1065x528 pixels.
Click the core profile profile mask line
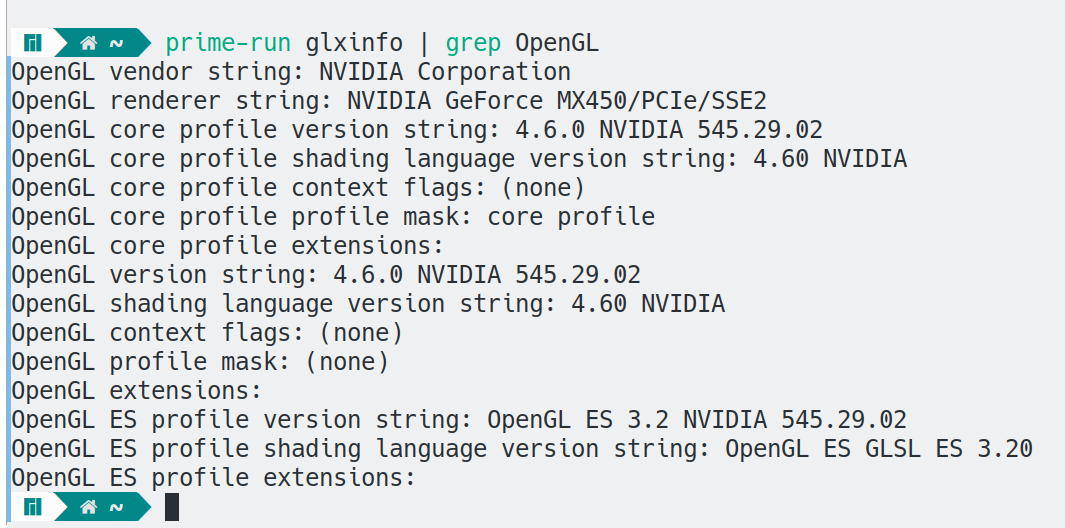click(333, 217)
